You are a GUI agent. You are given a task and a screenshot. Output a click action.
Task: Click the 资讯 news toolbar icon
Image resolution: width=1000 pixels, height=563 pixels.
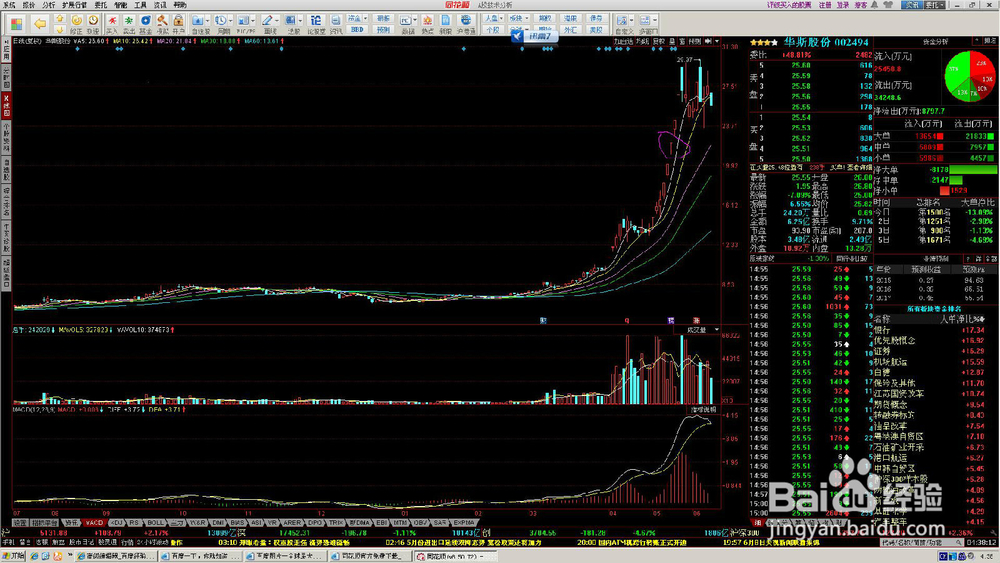335,24
